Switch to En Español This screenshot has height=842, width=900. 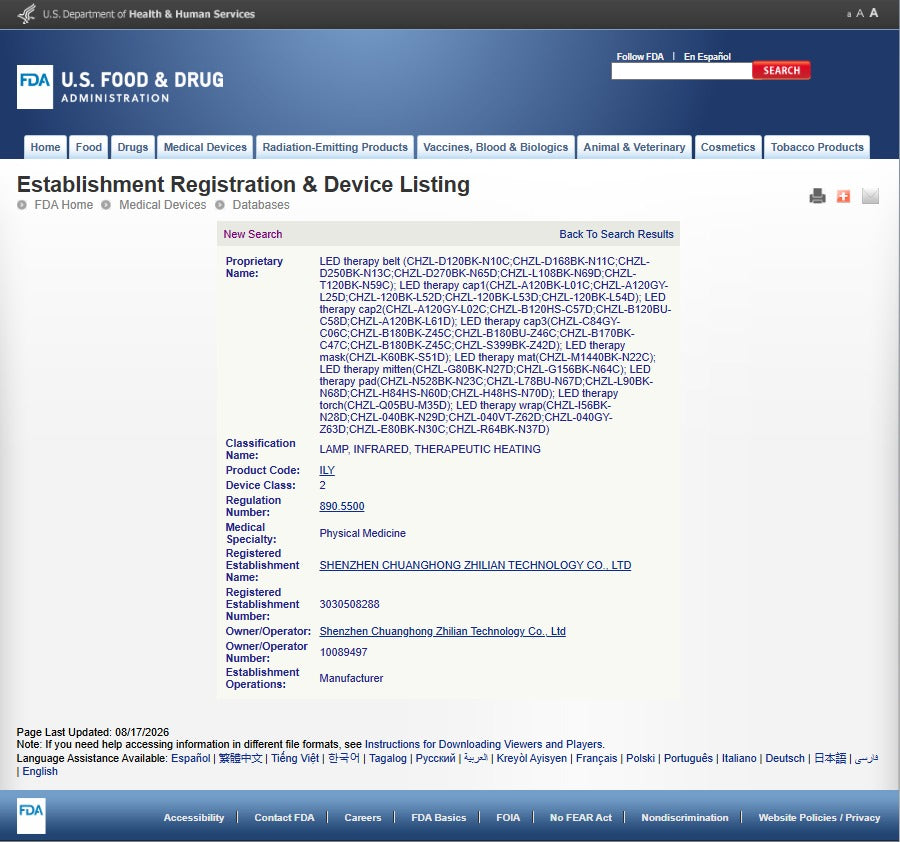(707, 56)
